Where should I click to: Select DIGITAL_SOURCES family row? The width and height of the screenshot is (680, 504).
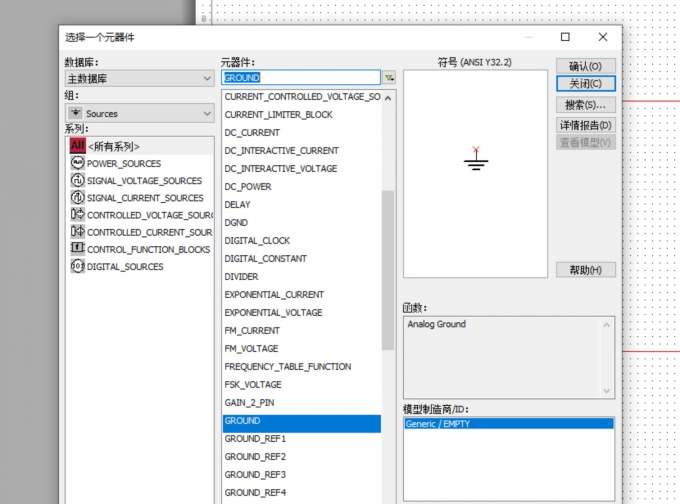[140, 266]
